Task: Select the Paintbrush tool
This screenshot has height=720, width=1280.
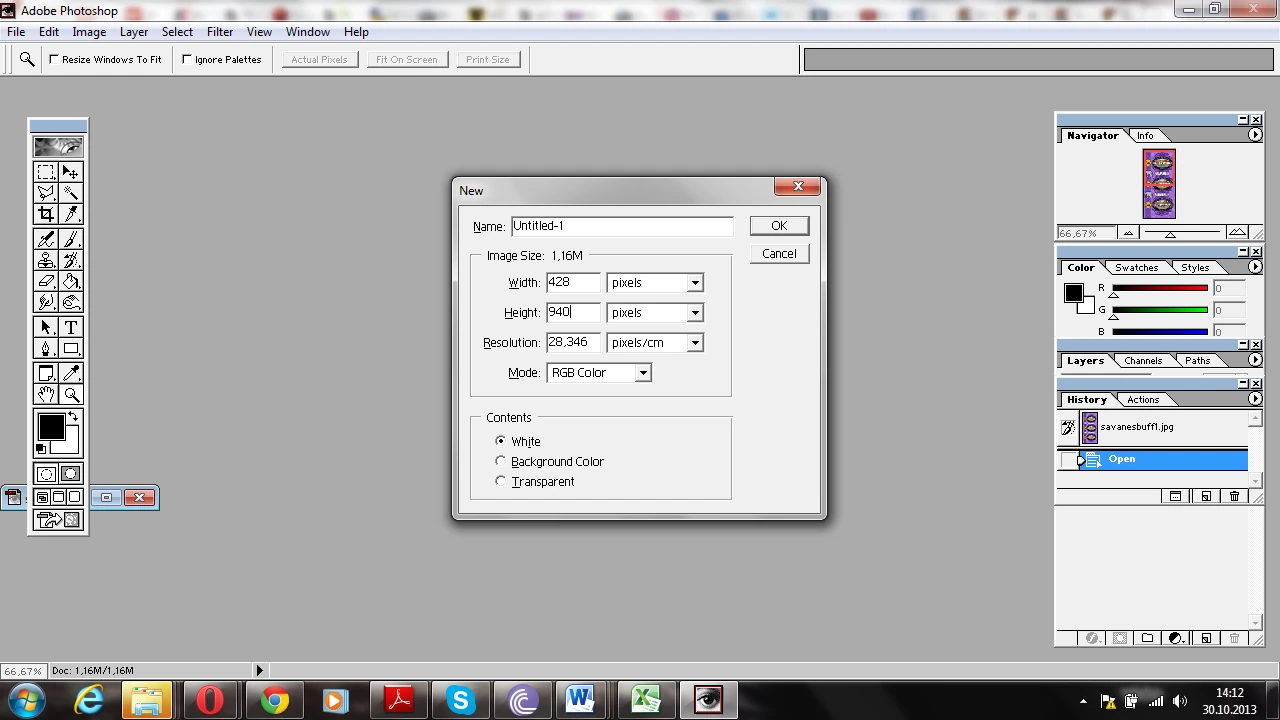Action: (x=70, y=239)
